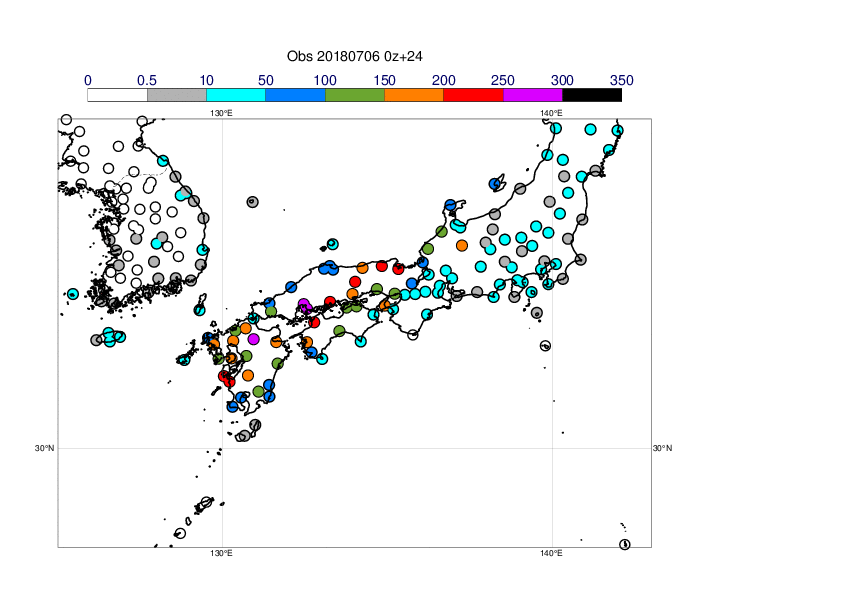Click the legend value label '150'

384,81
